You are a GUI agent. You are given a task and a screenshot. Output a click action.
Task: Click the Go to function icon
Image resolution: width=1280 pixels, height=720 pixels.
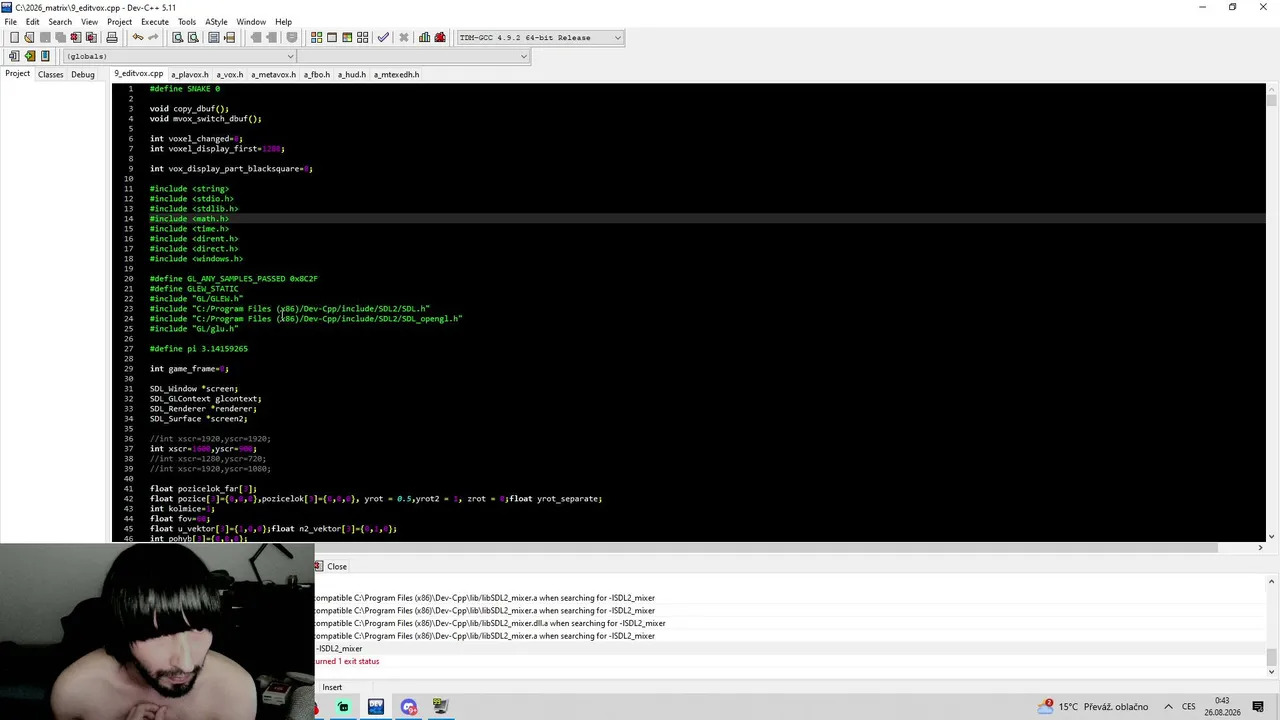213,38
